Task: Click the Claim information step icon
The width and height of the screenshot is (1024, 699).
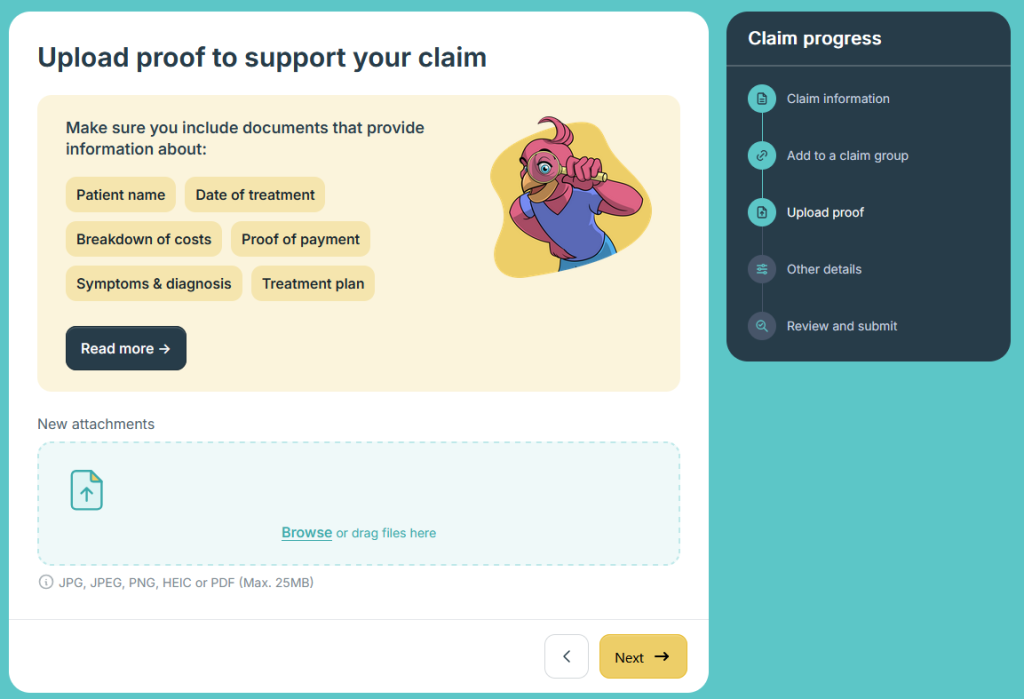Action: click(762, 99)
